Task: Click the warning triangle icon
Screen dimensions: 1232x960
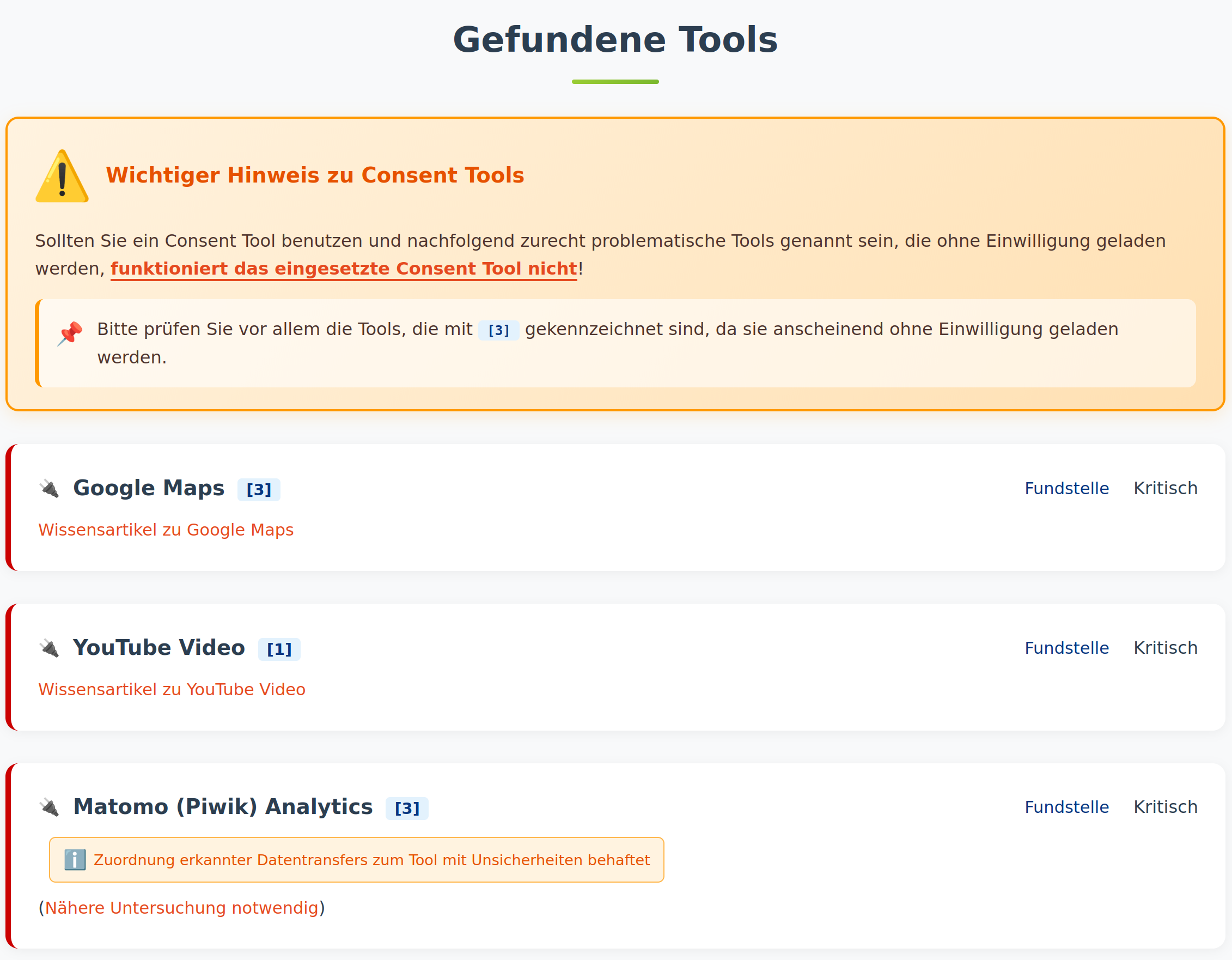Action: click(62, 176)
